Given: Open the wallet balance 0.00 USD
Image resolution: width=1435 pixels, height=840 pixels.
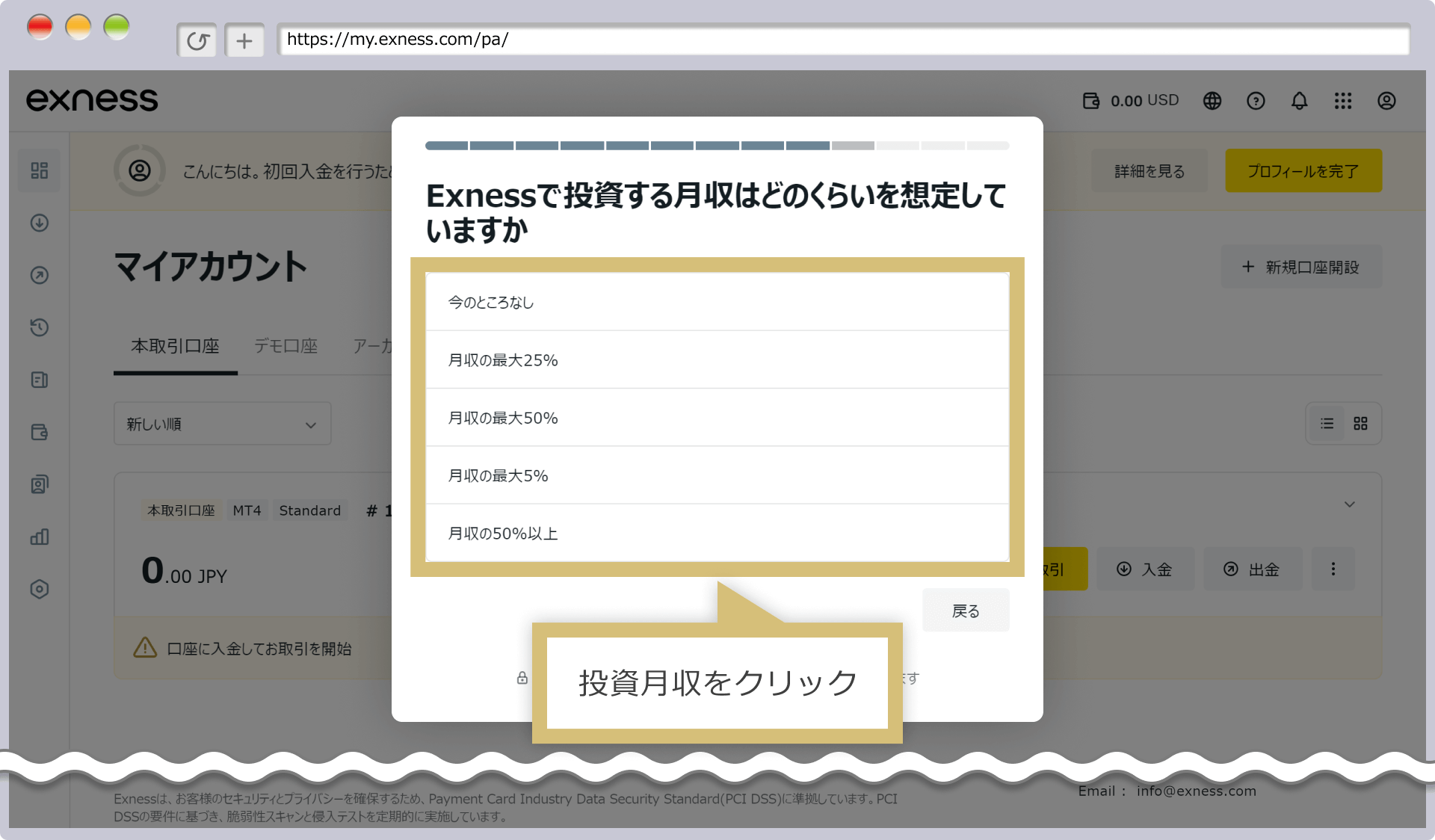Looking at the screenshot, I should 1131,101.
